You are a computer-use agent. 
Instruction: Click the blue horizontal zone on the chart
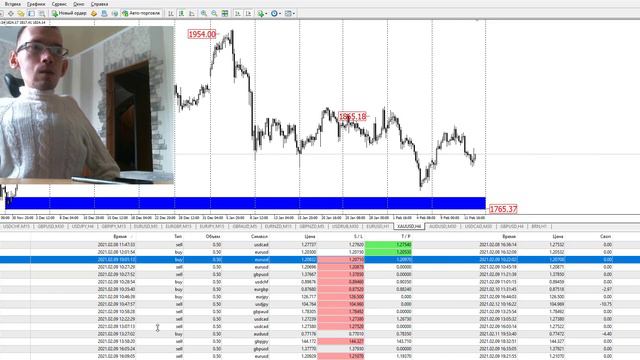tap(245, 203)
